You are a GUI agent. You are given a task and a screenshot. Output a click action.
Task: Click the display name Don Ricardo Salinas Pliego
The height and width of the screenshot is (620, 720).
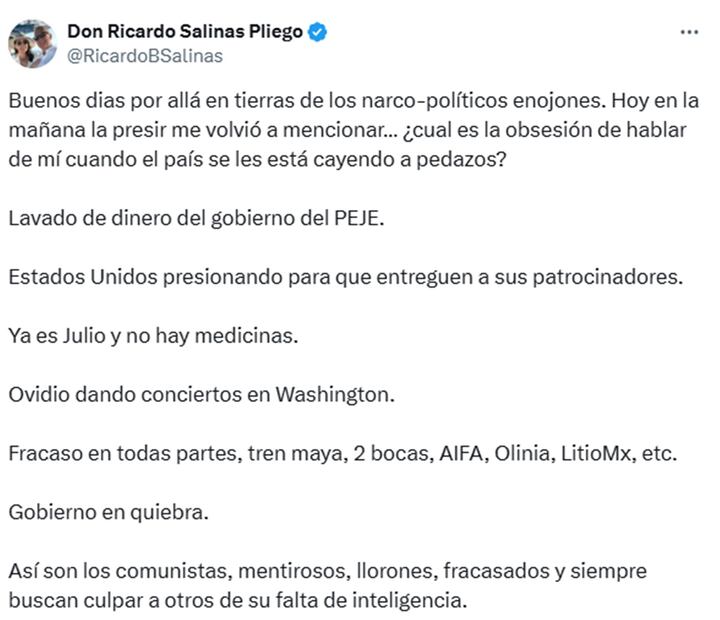[x=184, y=32]
